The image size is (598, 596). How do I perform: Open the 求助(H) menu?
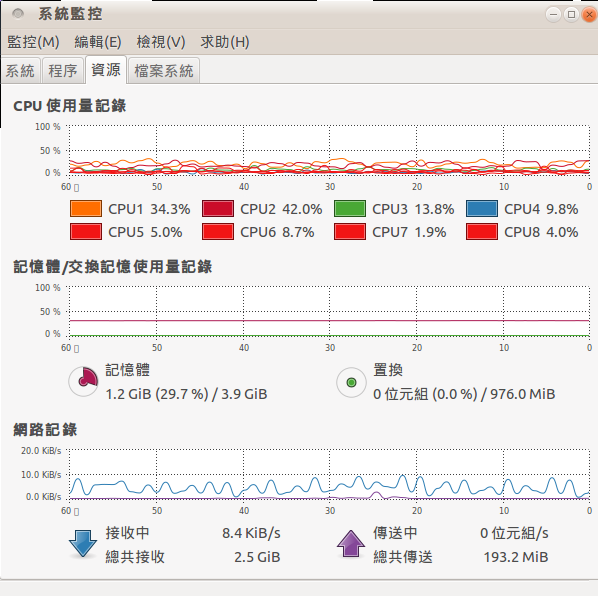[225, 42]
